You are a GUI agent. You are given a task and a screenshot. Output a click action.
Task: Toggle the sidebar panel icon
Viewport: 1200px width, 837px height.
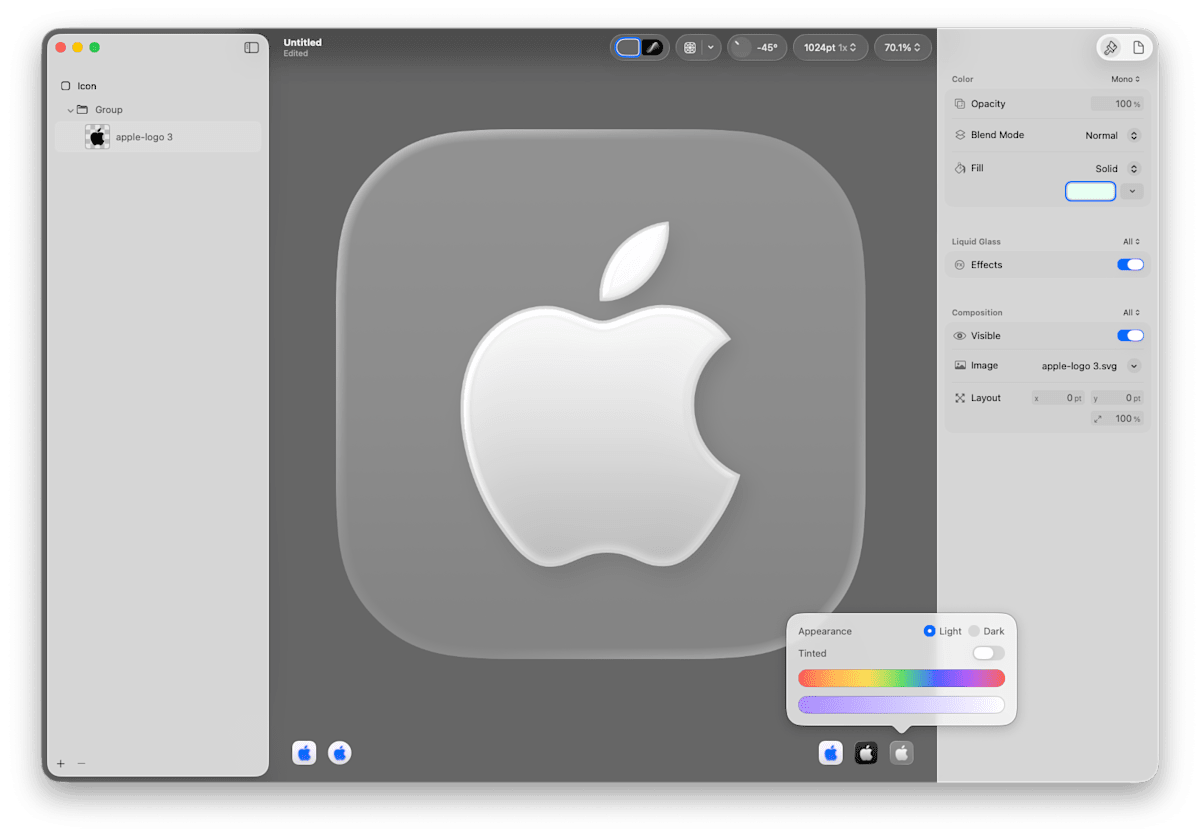tap(251, 47)
